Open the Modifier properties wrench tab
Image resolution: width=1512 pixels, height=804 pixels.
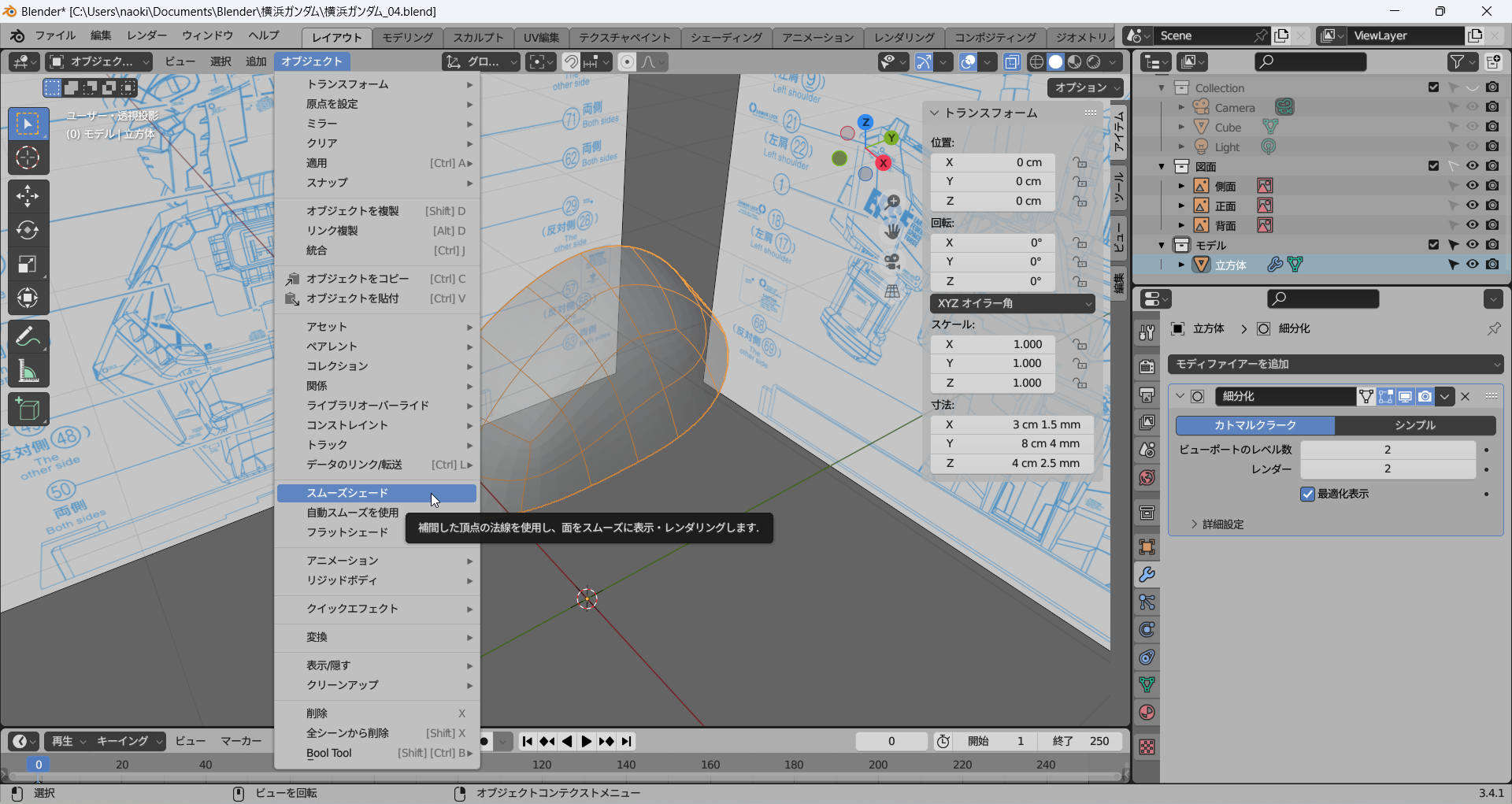point(1147,575)
